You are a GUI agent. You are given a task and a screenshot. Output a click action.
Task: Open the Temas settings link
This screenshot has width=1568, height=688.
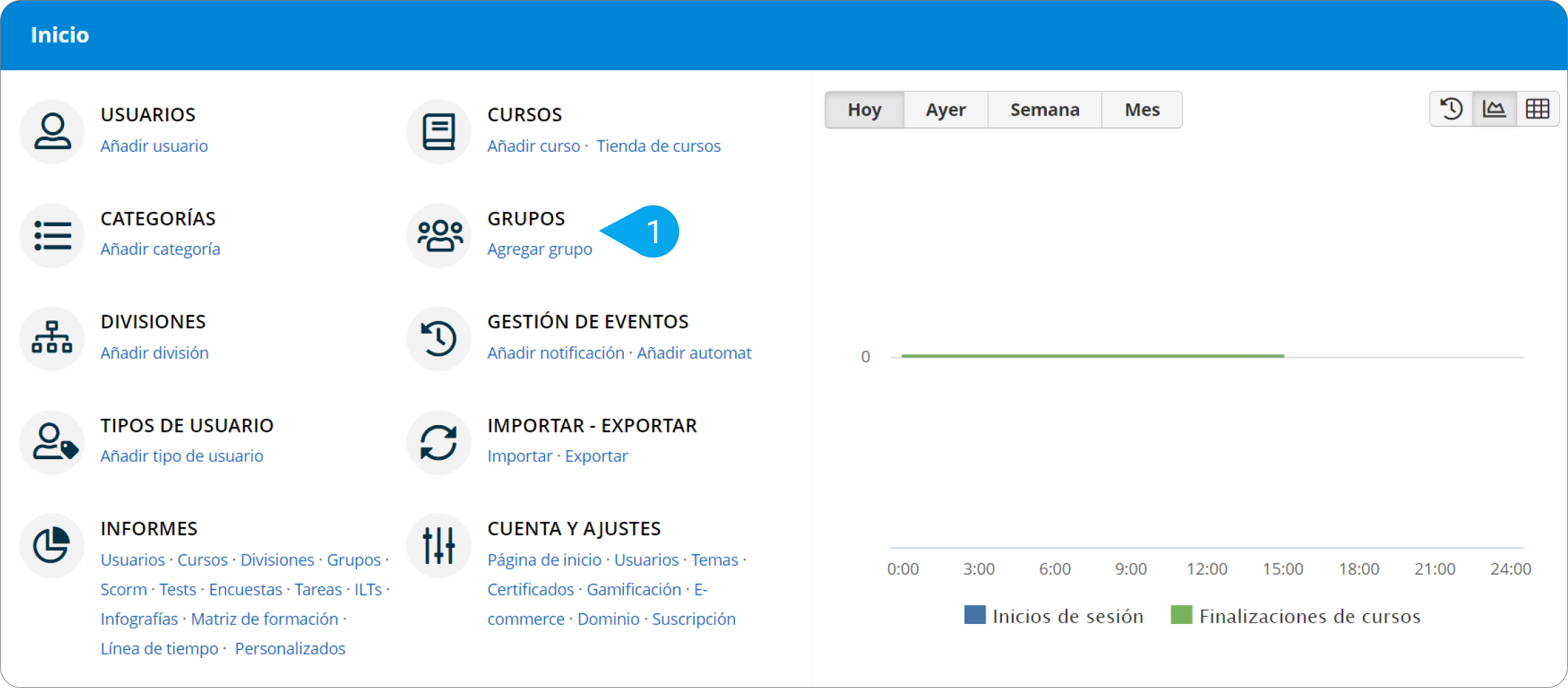click(715, 560)
